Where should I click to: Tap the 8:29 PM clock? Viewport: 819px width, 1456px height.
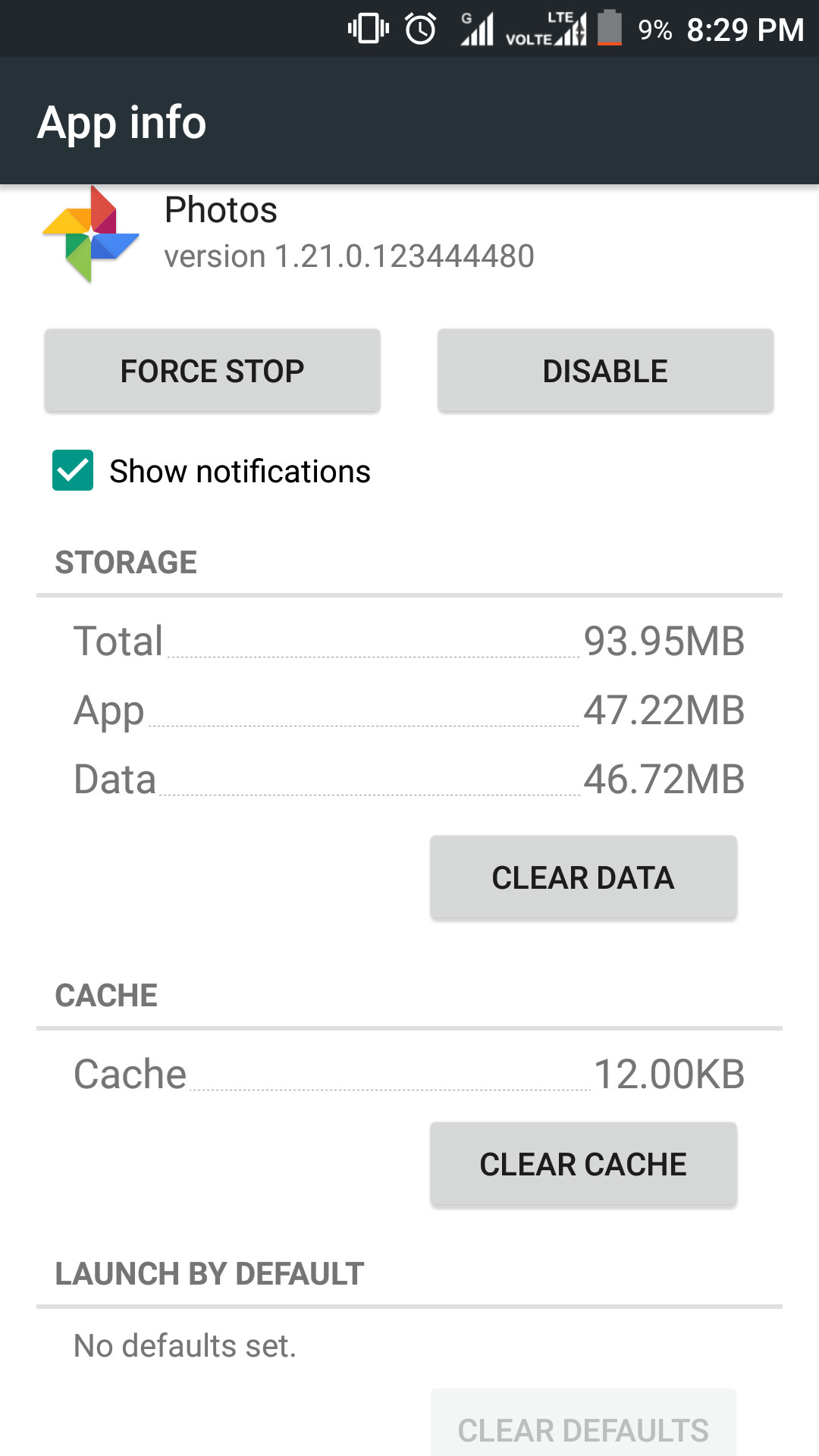[745, 30]
